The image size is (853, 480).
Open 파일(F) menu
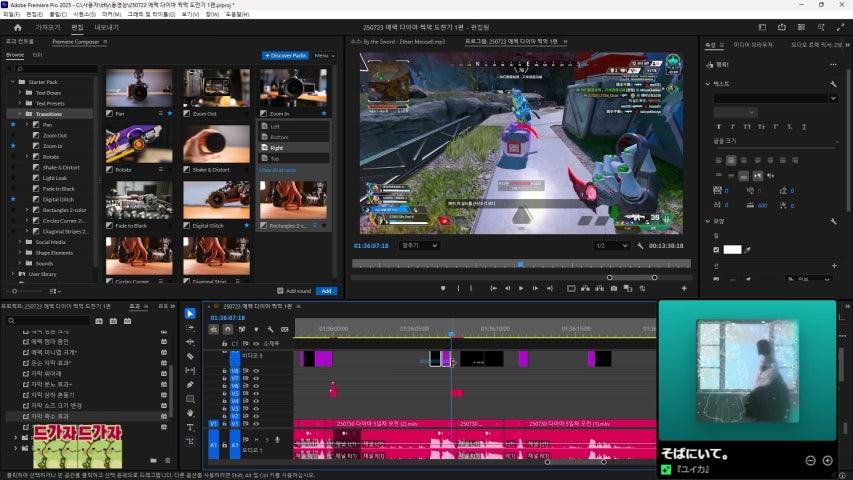[x=11, y=14]
